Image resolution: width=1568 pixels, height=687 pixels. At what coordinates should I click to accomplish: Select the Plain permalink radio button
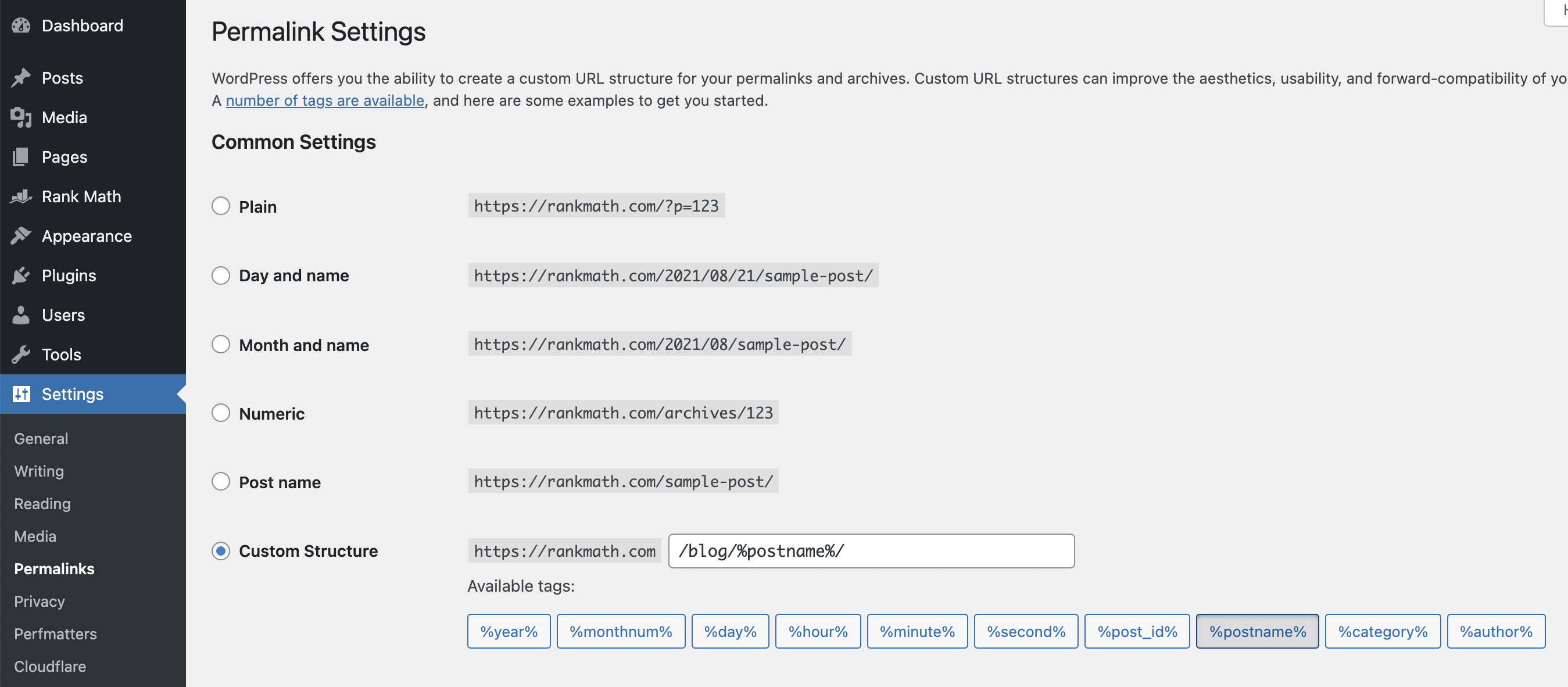pos(220,206)
